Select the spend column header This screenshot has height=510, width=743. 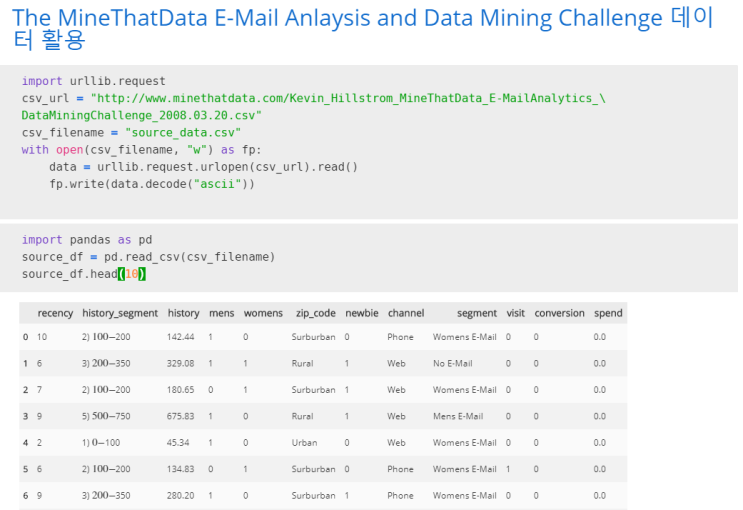pos(608,313)
